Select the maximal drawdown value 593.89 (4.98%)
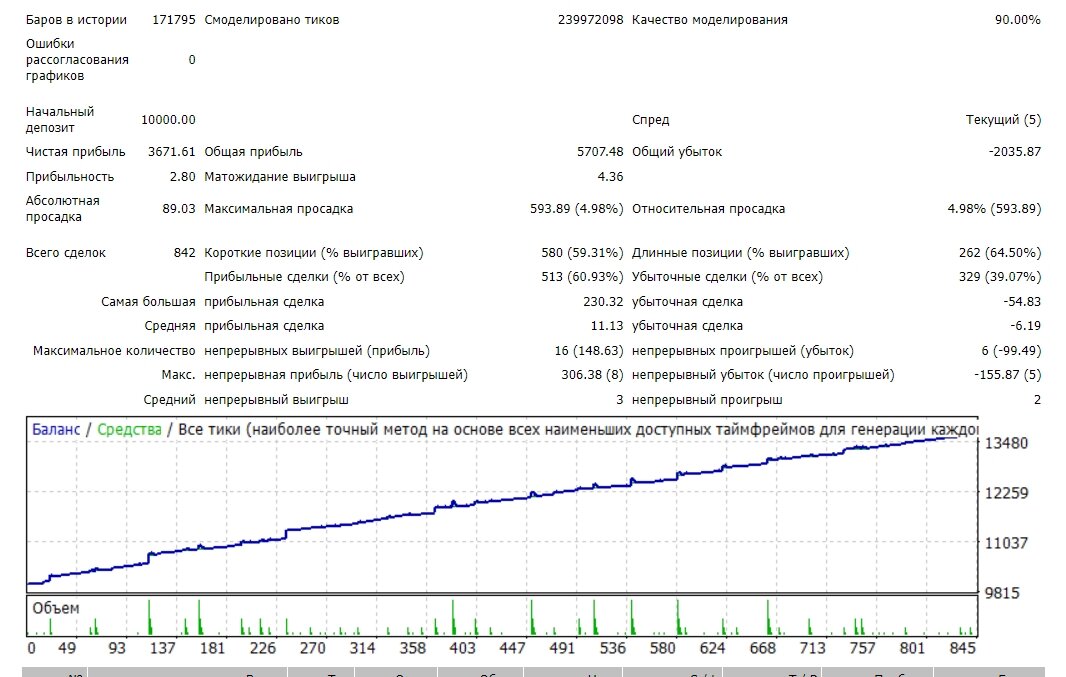Viewport: 1066px width, 677px height. [x=577, y=209]
